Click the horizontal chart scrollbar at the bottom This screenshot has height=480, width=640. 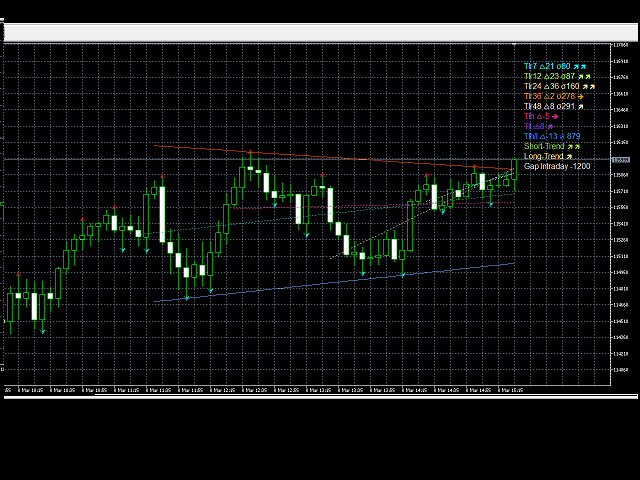(320, 396)
